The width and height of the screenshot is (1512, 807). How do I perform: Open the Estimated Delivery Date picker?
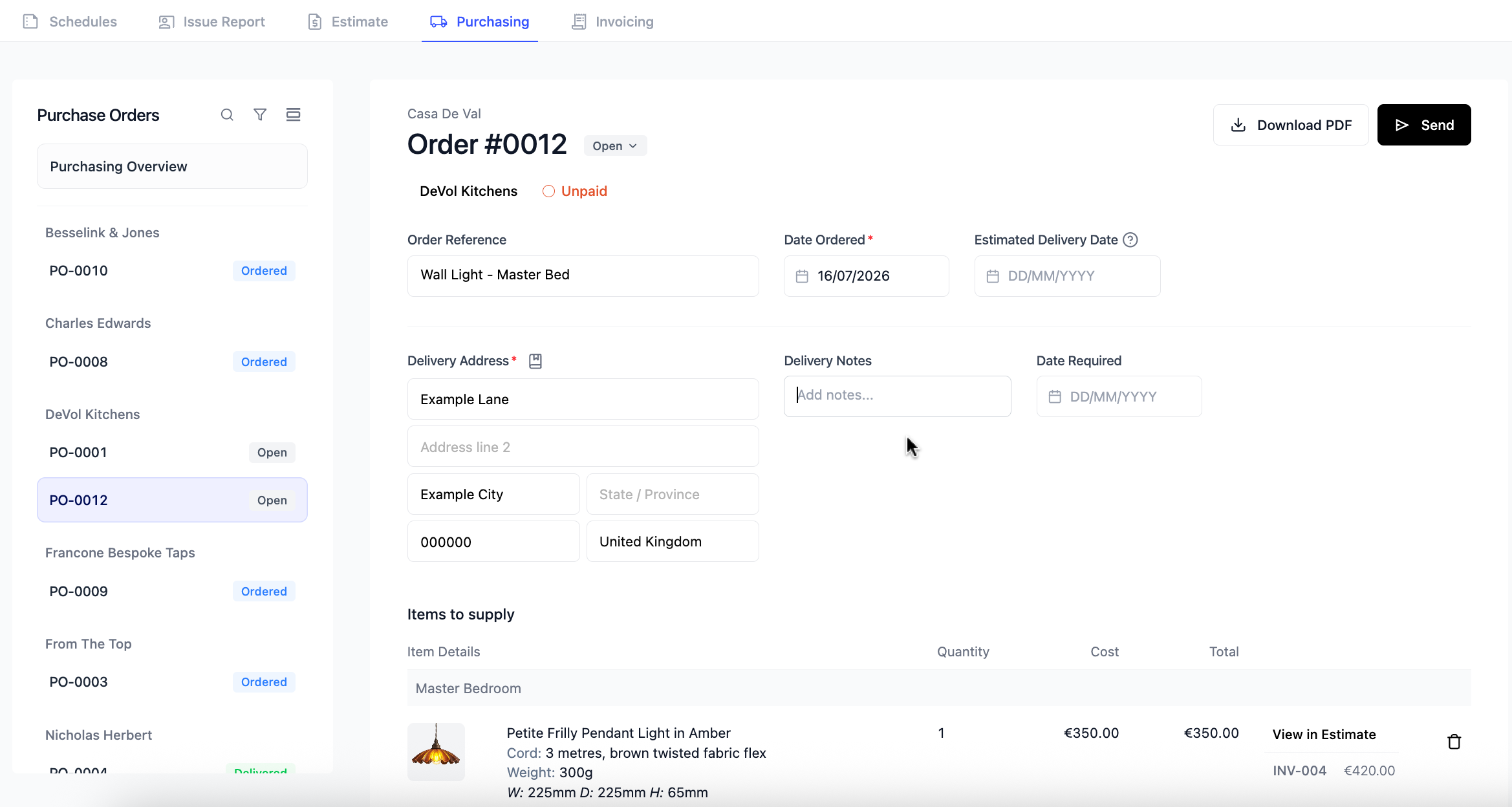click(x=1067, y=276)
